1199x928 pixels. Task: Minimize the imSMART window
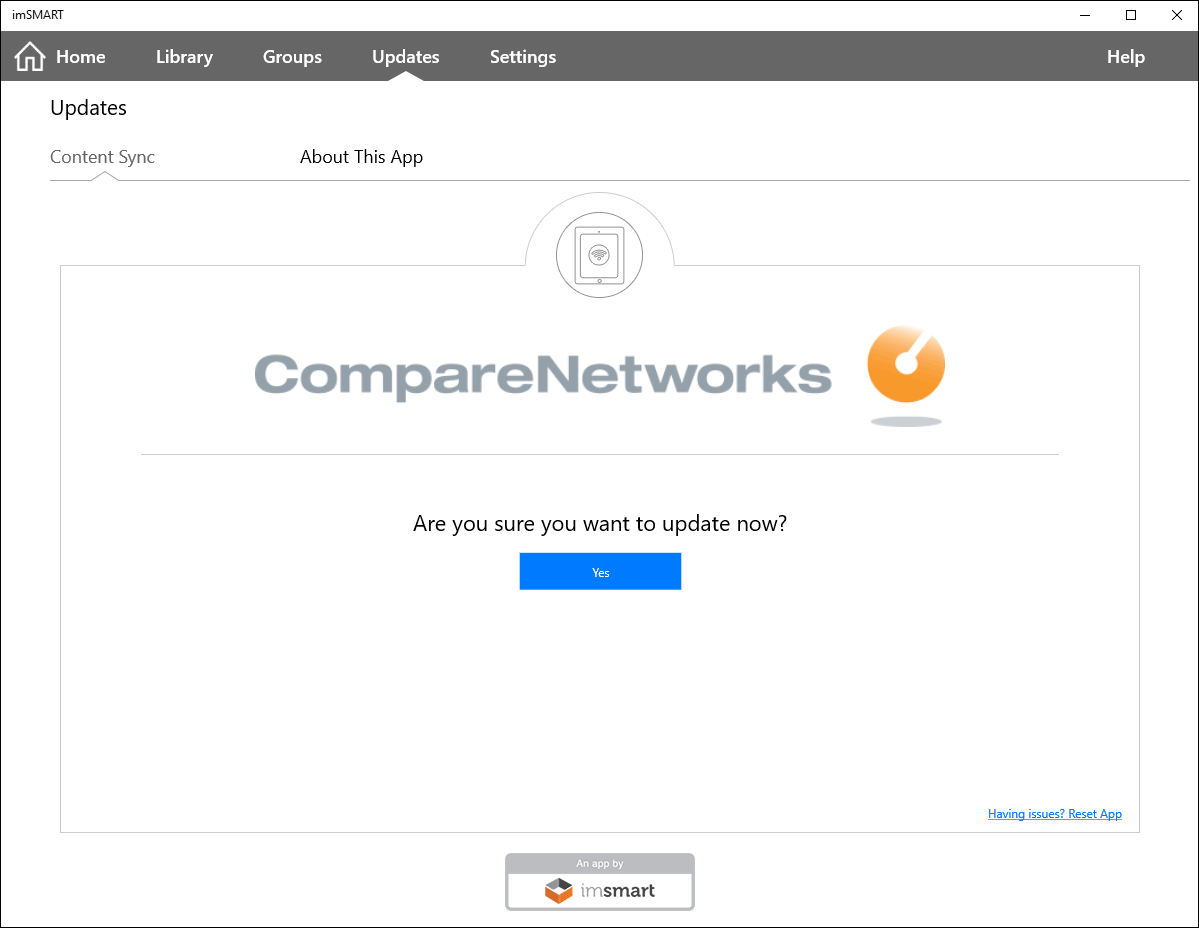click(x=1084, y=15)
